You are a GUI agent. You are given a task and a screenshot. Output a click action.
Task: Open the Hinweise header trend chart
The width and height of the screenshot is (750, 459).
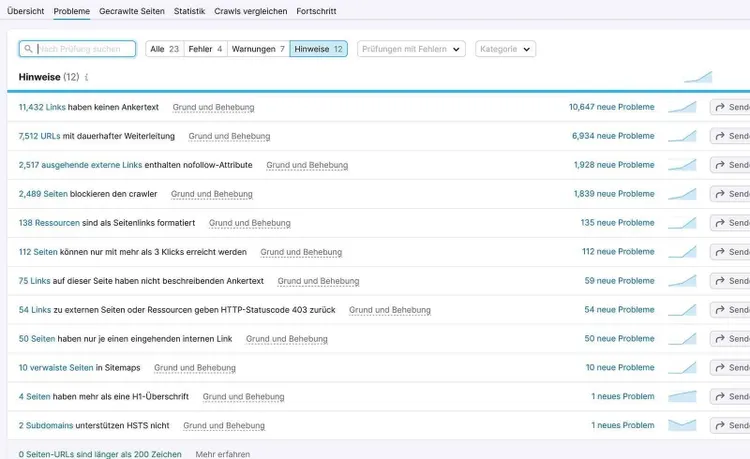698,77
